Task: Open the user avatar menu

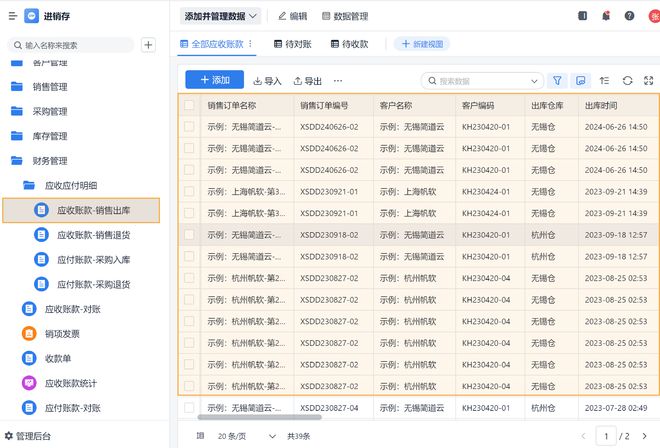Action: click(654, 16)
